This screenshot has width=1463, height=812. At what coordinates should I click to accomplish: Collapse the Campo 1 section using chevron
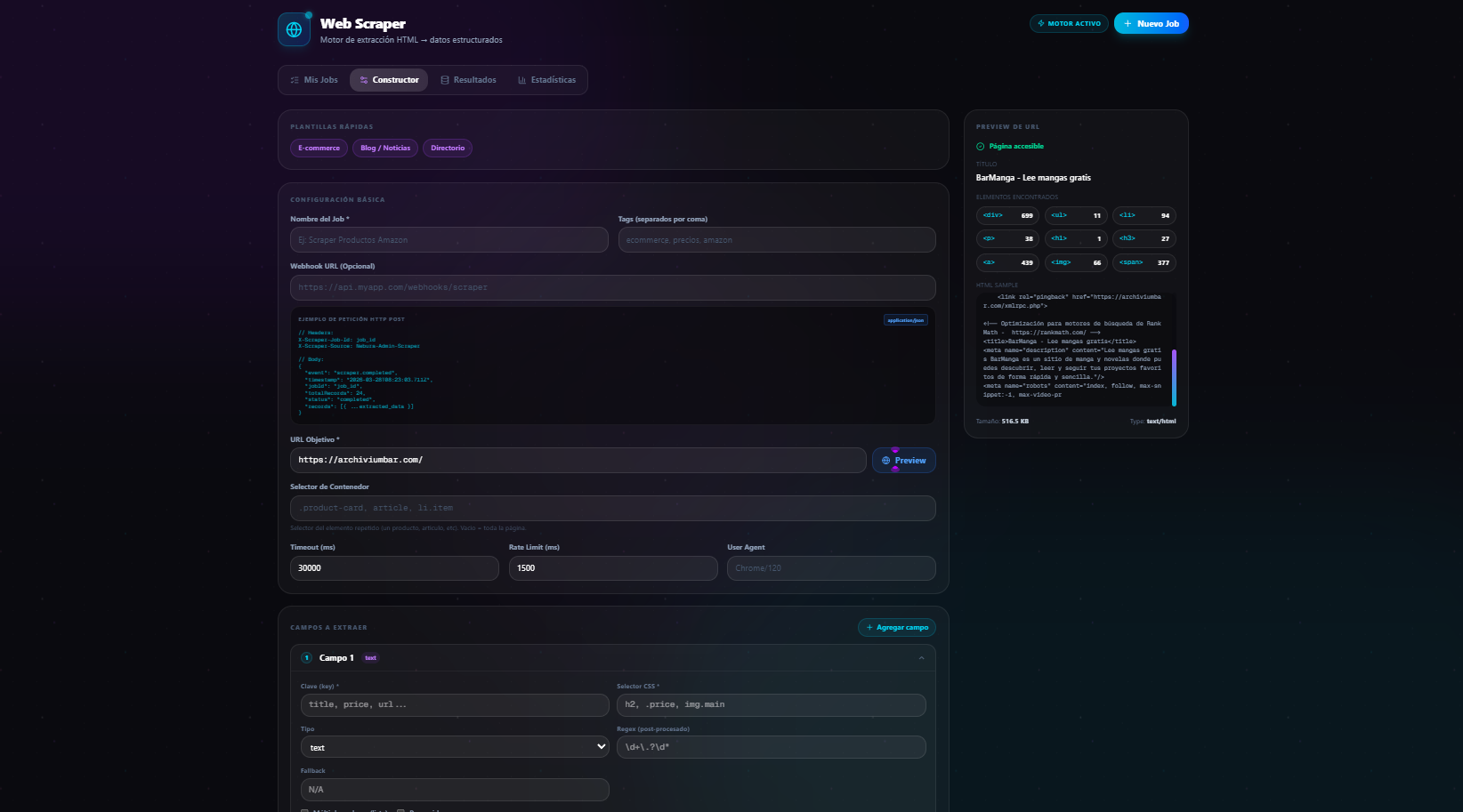click(x=921, y=658)
